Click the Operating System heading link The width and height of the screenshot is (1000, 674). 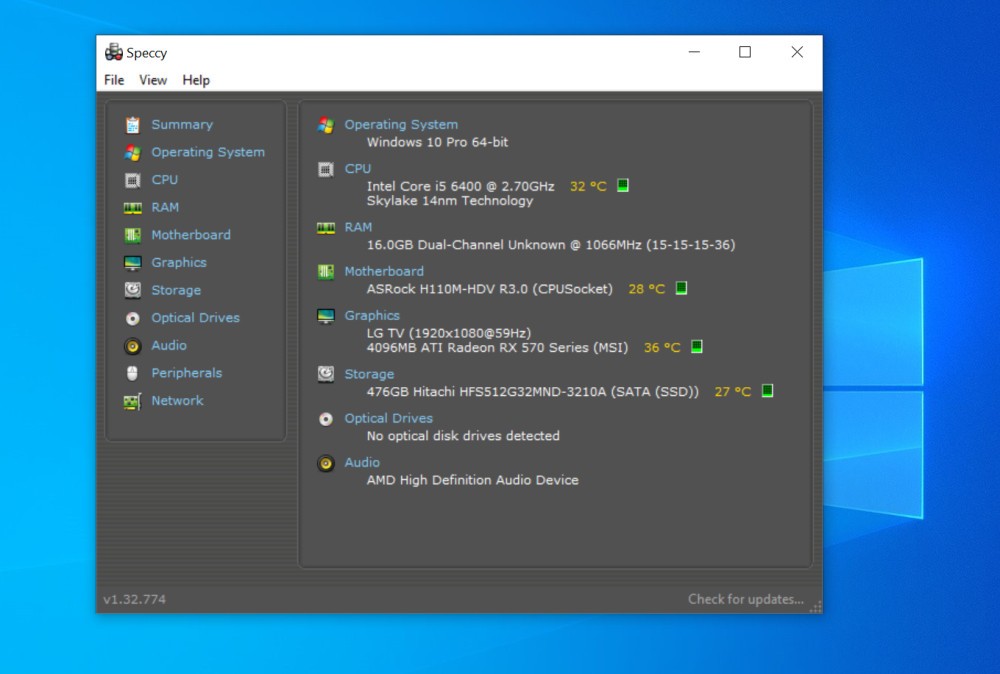click(x=401, y=125)
